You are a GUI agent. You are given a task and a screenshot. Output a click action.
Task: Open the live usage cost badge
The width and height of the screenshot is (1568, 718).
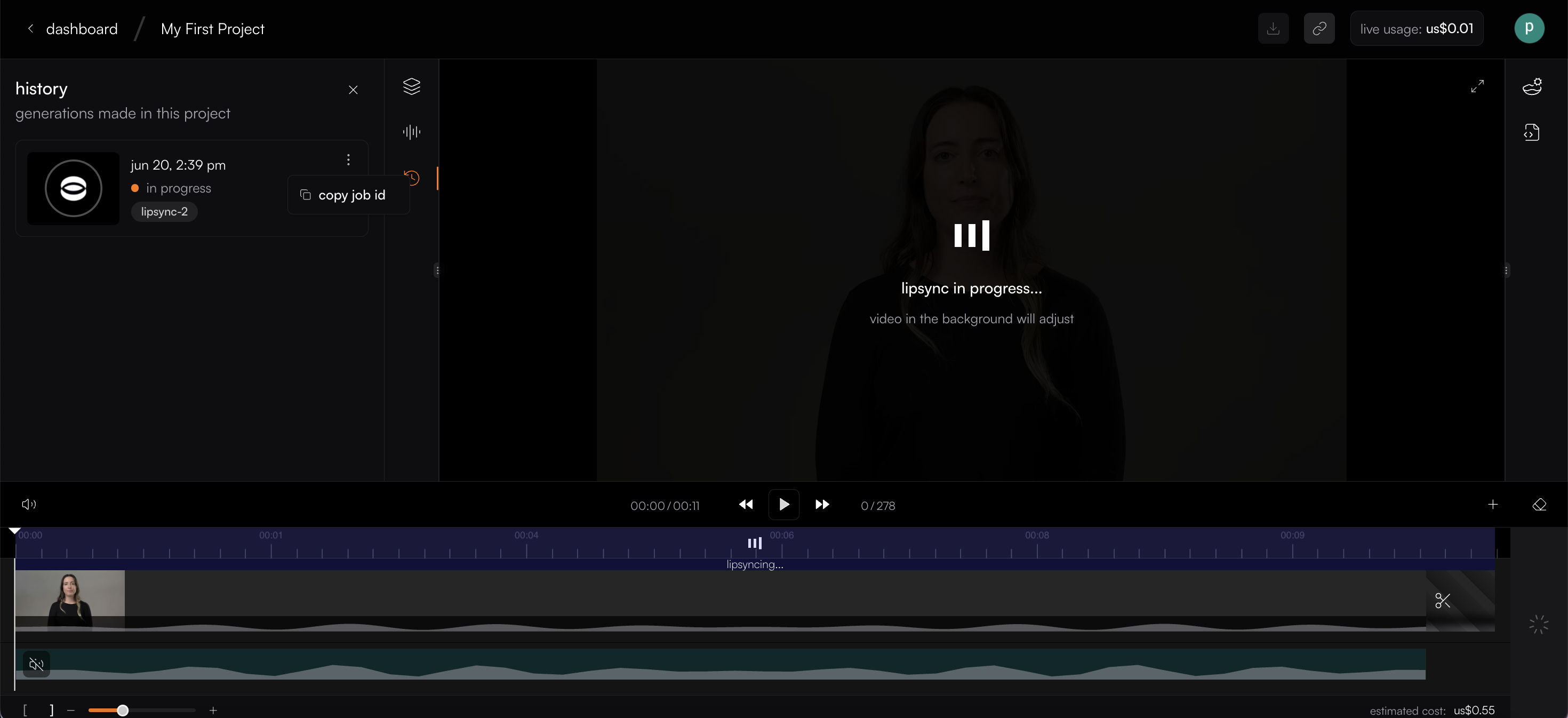tap(1417, 29)
